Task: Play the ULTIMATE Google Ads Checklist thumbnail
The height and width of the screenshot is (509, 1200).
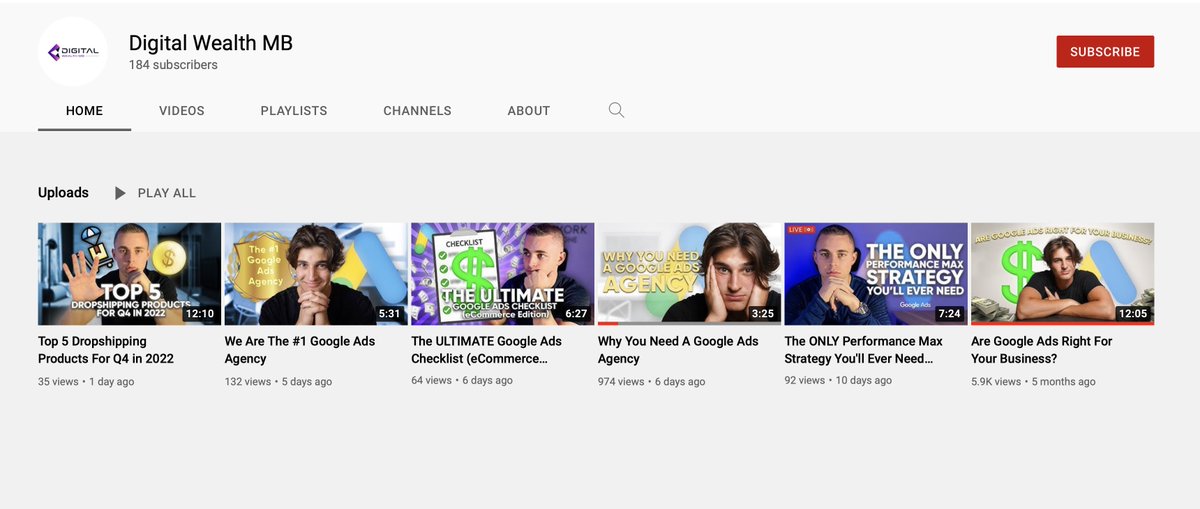Action: pos(503,274)
